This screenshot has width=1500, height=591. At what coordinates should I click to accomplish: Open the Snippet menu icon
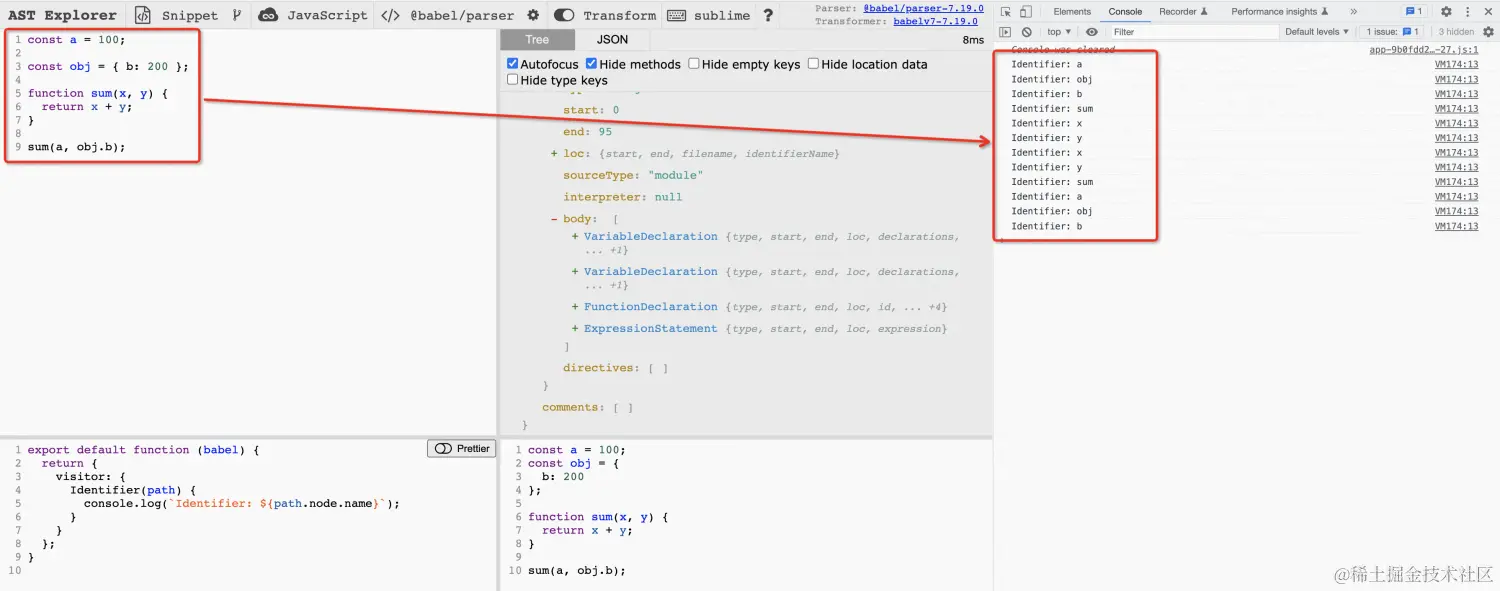point(143,15)
